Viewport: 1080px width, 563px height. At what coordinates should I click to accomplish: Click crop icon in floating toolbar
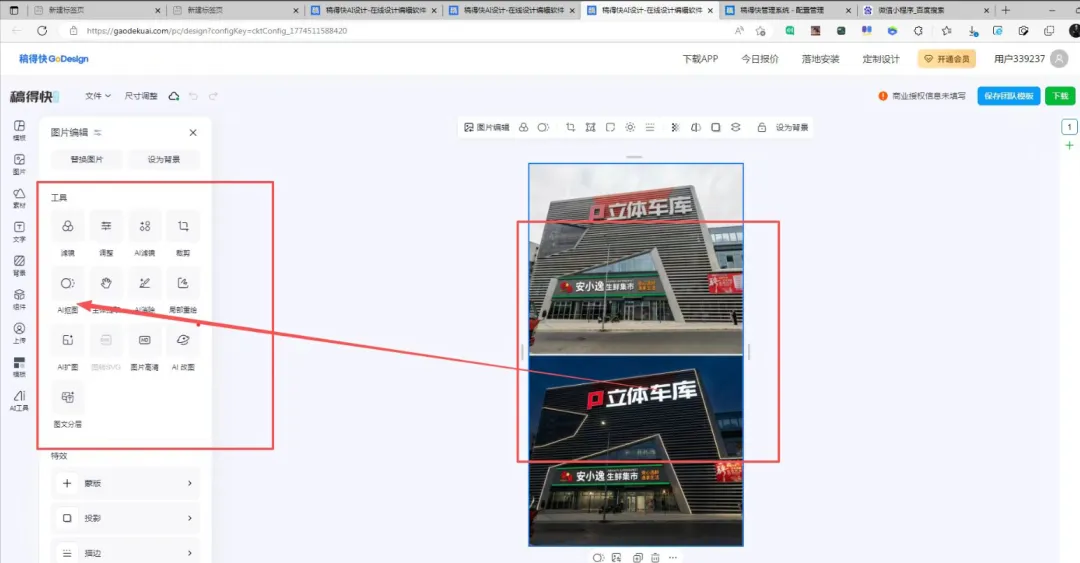tap(570, 127)
